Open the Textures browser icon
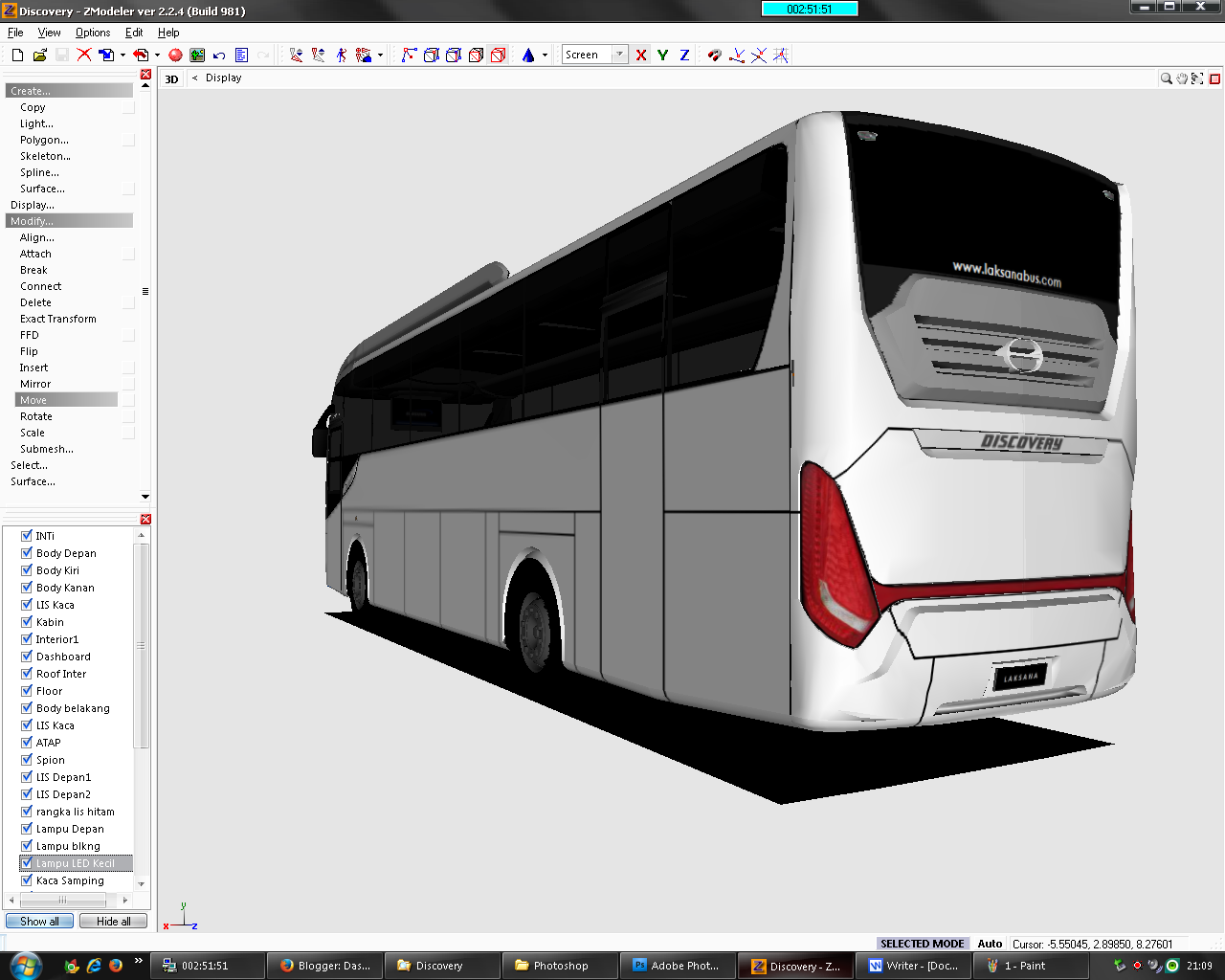The width and height of the screenshot is (1225, 980). point(197,55)
